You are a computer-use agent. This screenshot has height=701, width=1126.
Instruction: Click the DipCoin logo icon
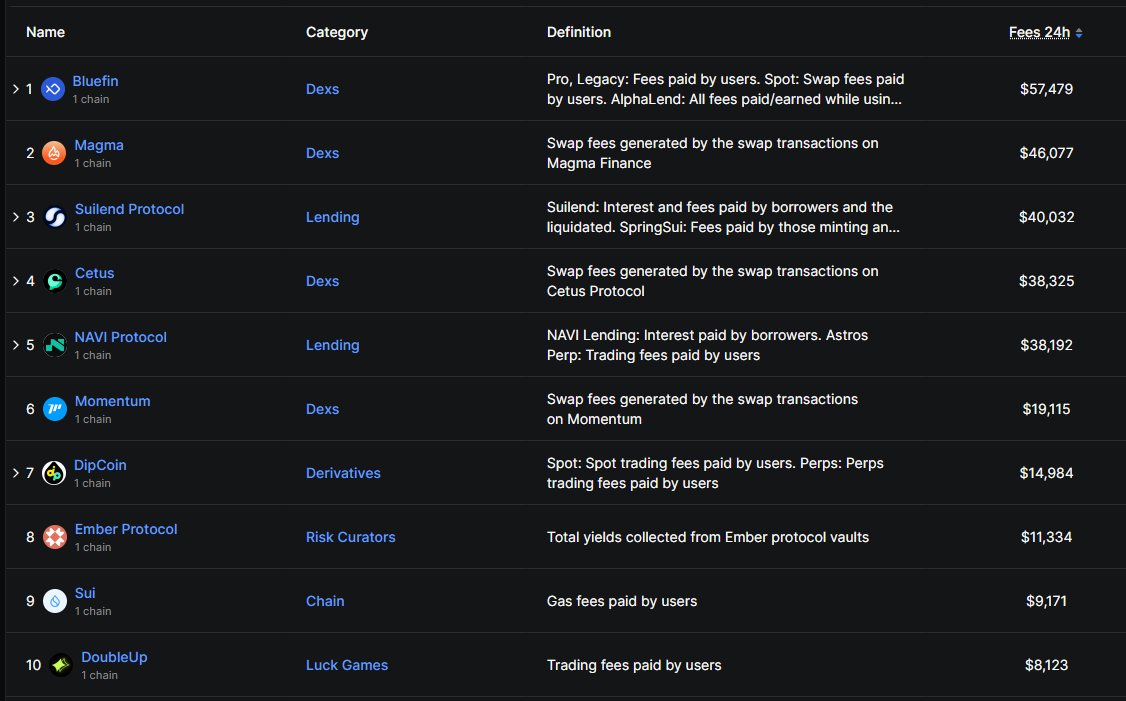coord(54,473)
